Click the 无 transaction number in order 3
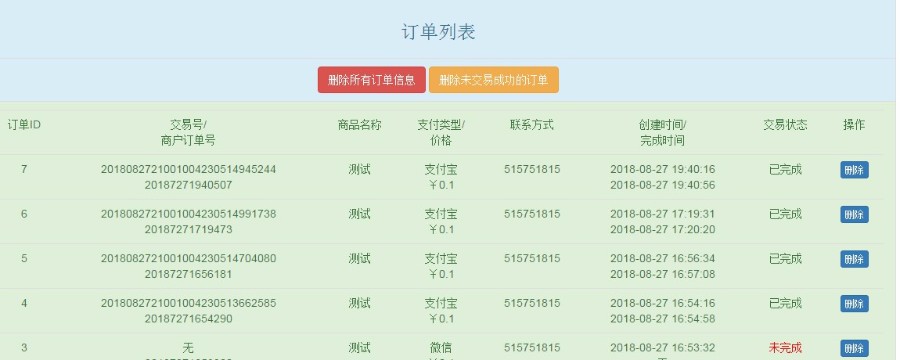The width and height of the screenshot is (900, 360). [x=188, y=347]
